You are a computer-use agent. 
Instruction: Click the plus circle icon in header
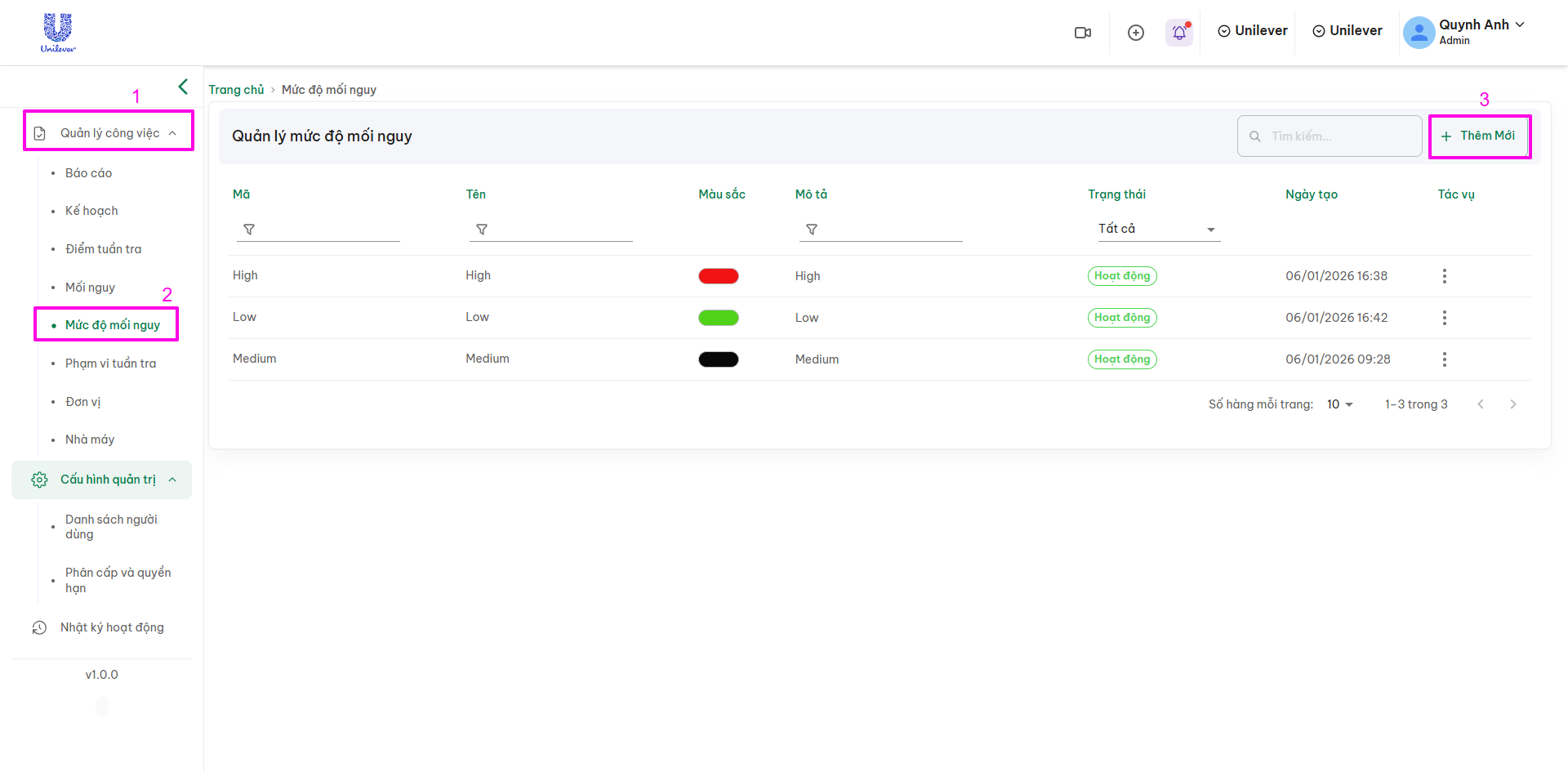click(x=1135, y=33)
